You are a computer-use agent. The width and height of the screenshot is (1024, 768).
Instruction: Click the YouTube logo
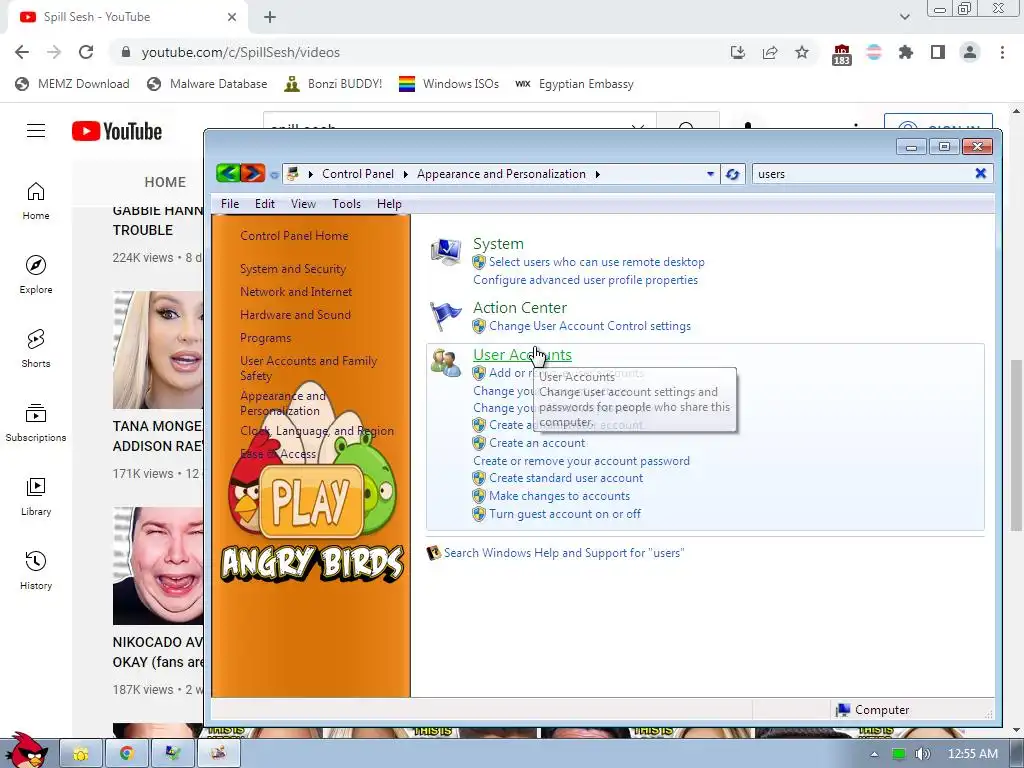click(117, 131)
